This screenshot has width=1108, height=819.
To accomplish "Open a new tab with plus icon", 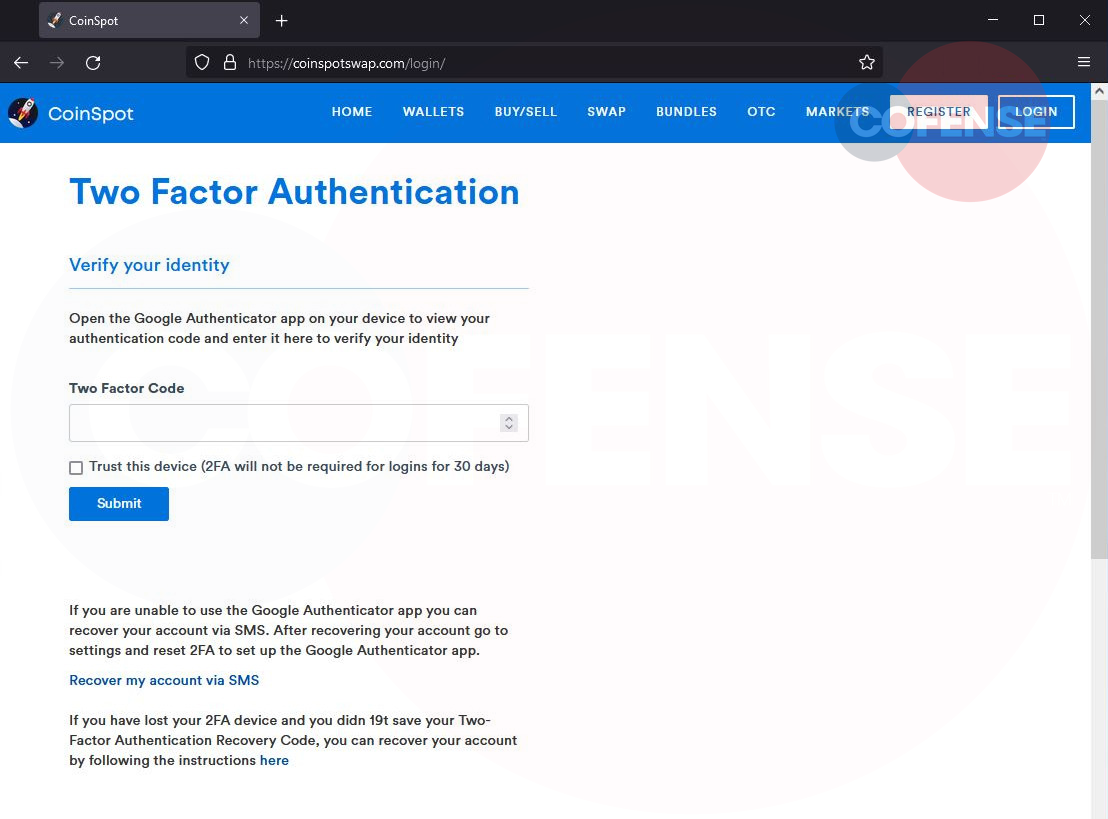I will pyautogui.click(x=281, y=21).
